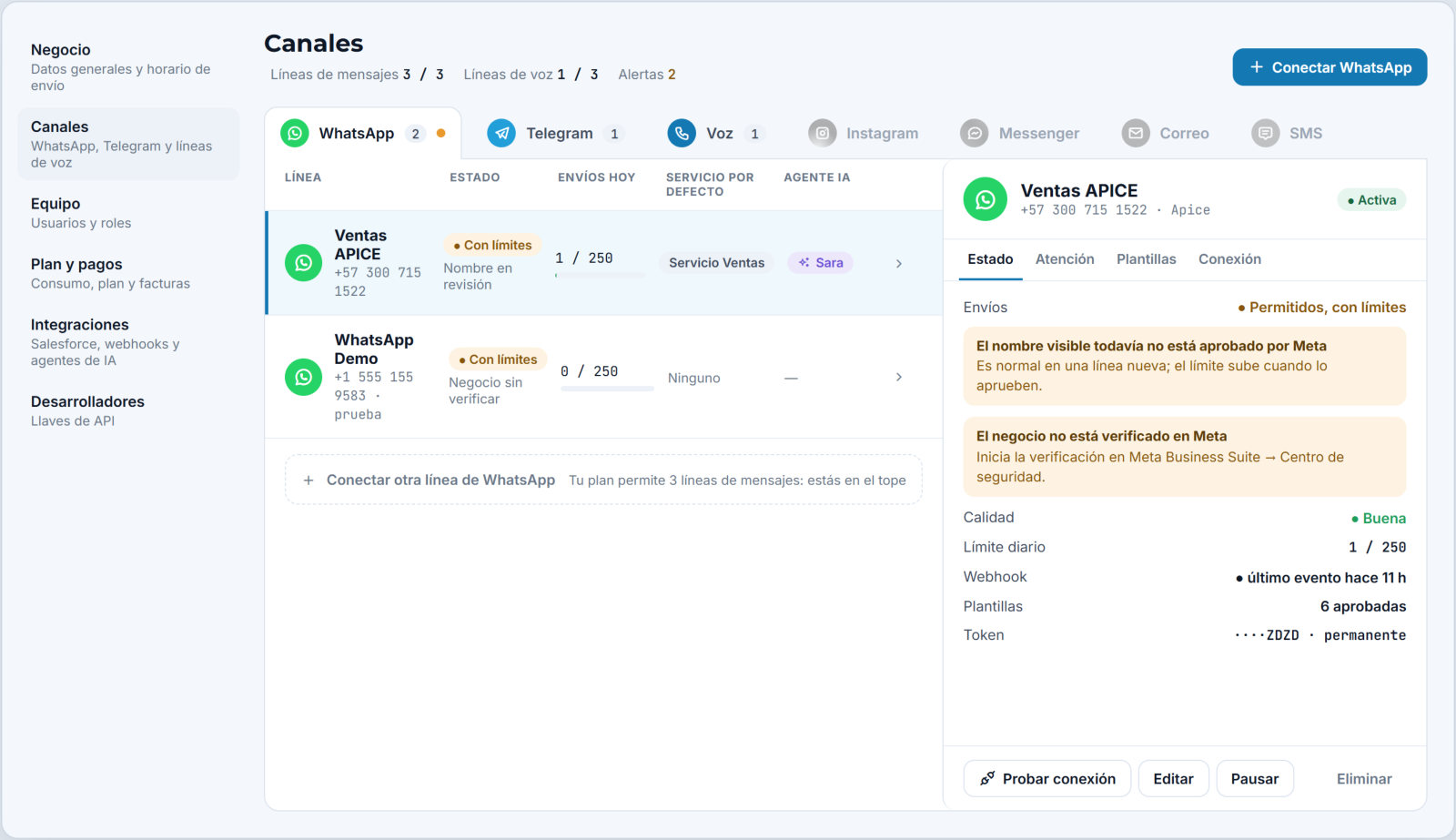Click the plus icon beside Conectar otra línea
The width and height of the screenshot is (1456, 840).
coord(308,480)
